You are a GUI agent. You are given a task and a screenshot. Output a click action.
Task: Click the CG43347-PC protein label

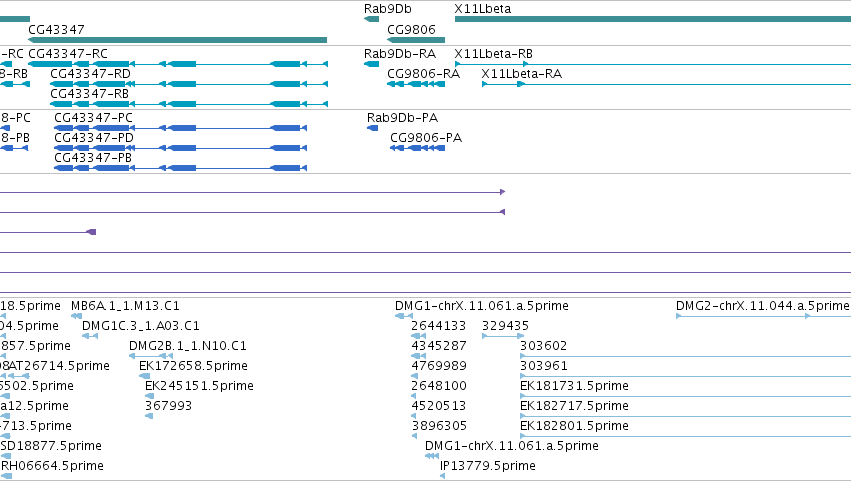[x=93, y=118]
